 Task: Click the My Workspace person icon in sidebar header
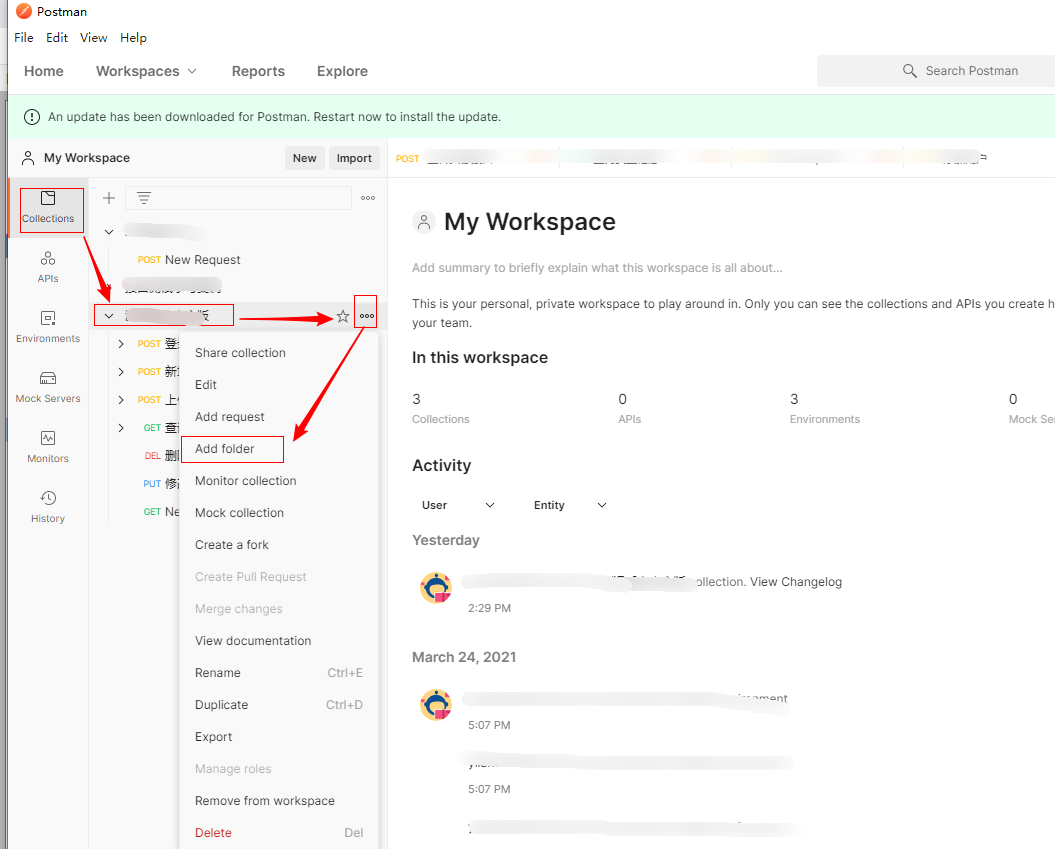[28, 158]
